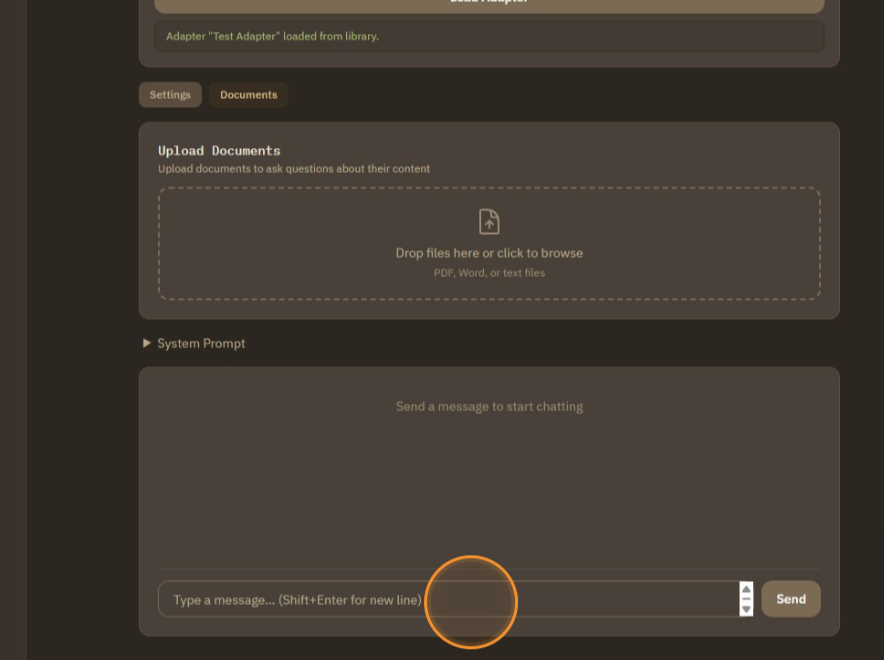Image resolution: width=884 pixels, height=660 pixels.
Task: Collapse or expand the System Prompt section
Action: click(x=148, y=343)
